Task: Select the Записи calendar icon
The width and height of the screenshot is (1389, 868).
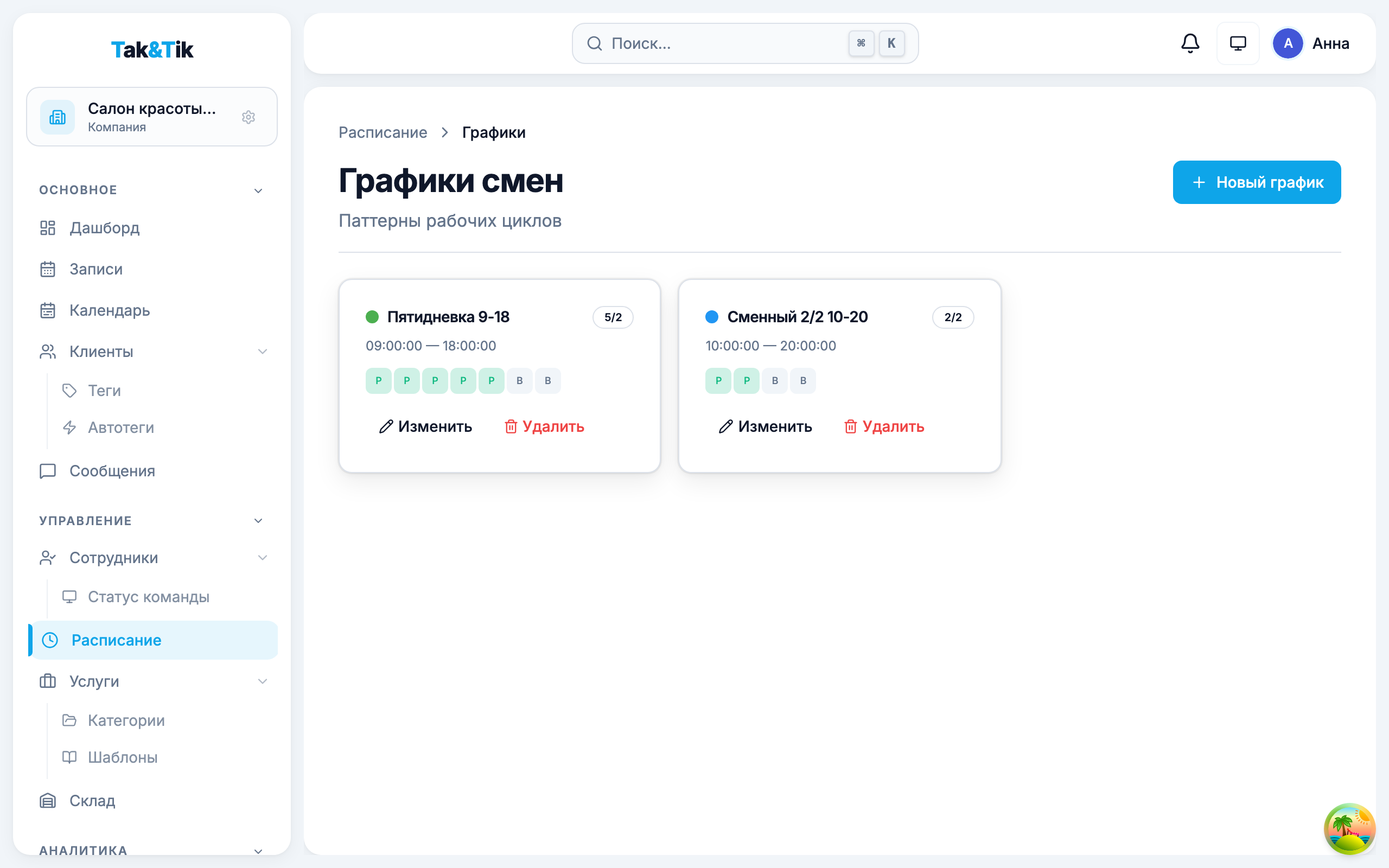Action: click(48, 269)
